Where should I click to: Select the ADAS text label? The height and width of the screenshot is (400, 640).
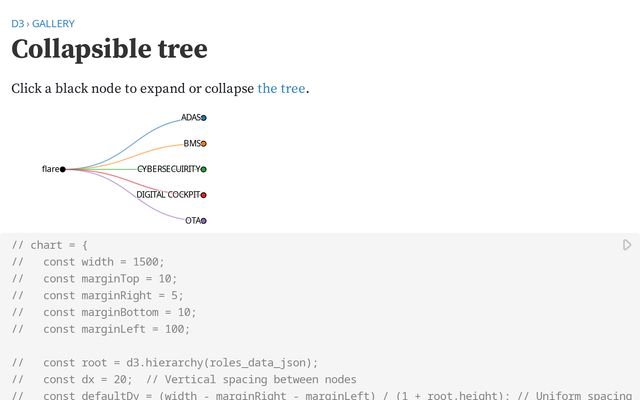point(190,118)
